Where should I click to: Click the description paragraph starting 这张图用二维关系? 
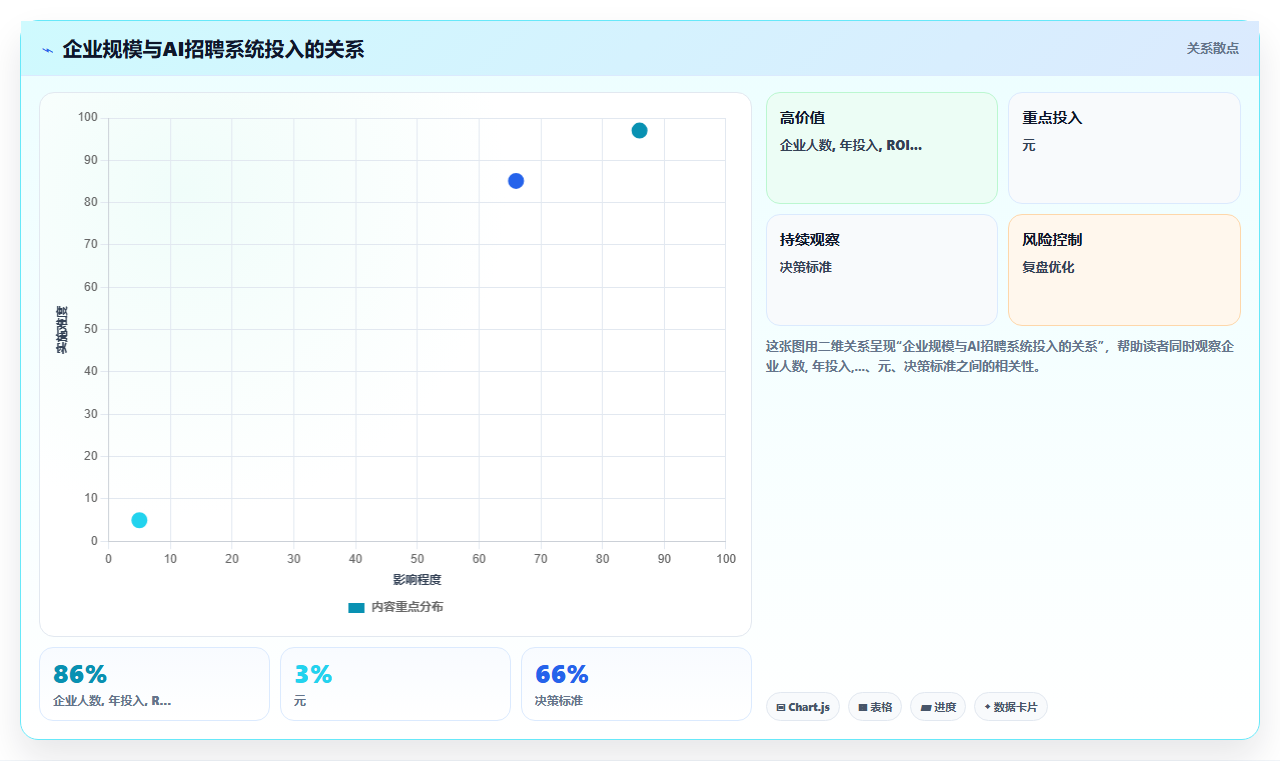1002,356
